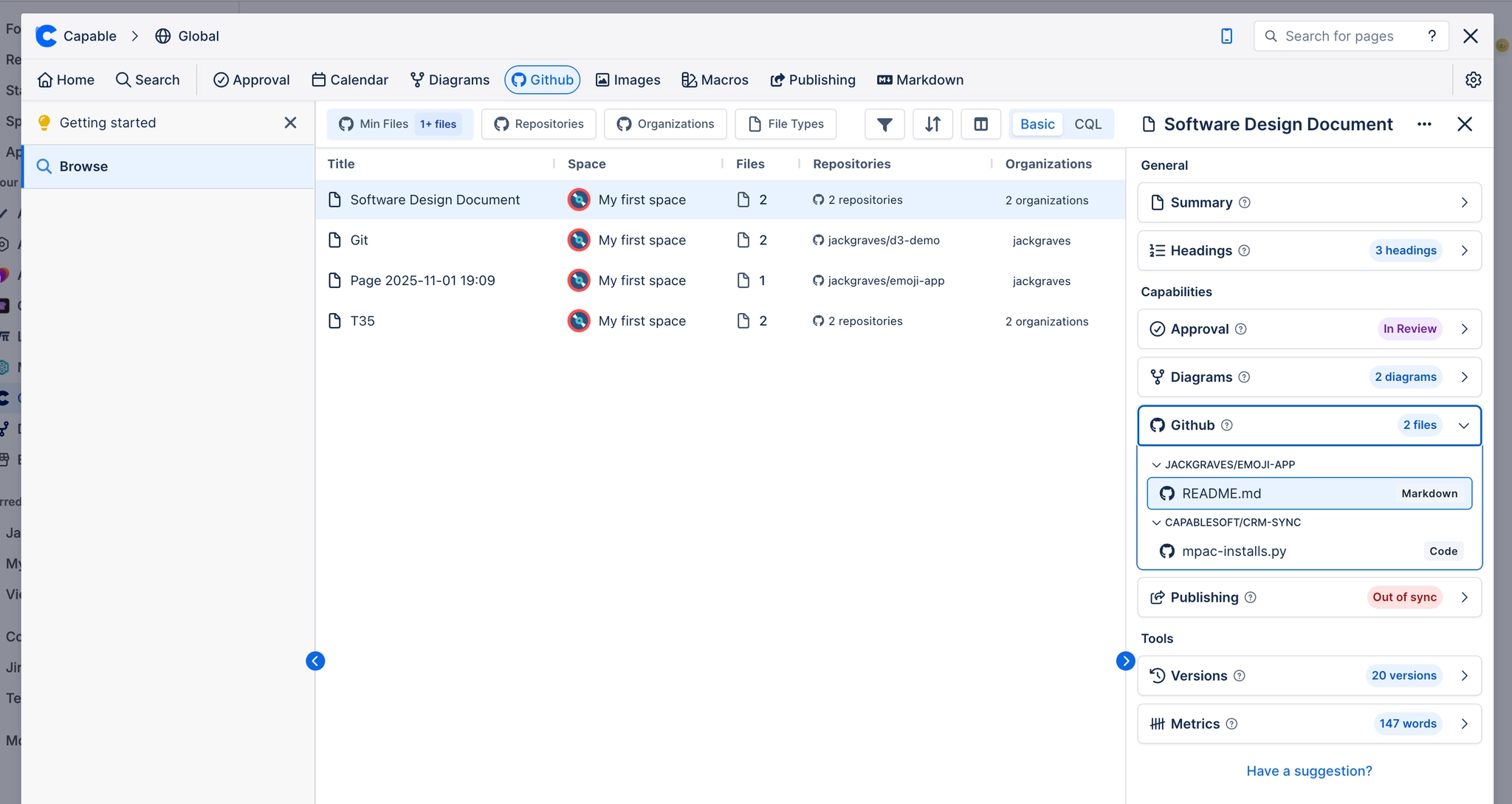The width and height of the screenshot is (1512, 804).
Task: Open the sort order control
Action: tap(932, 124)
